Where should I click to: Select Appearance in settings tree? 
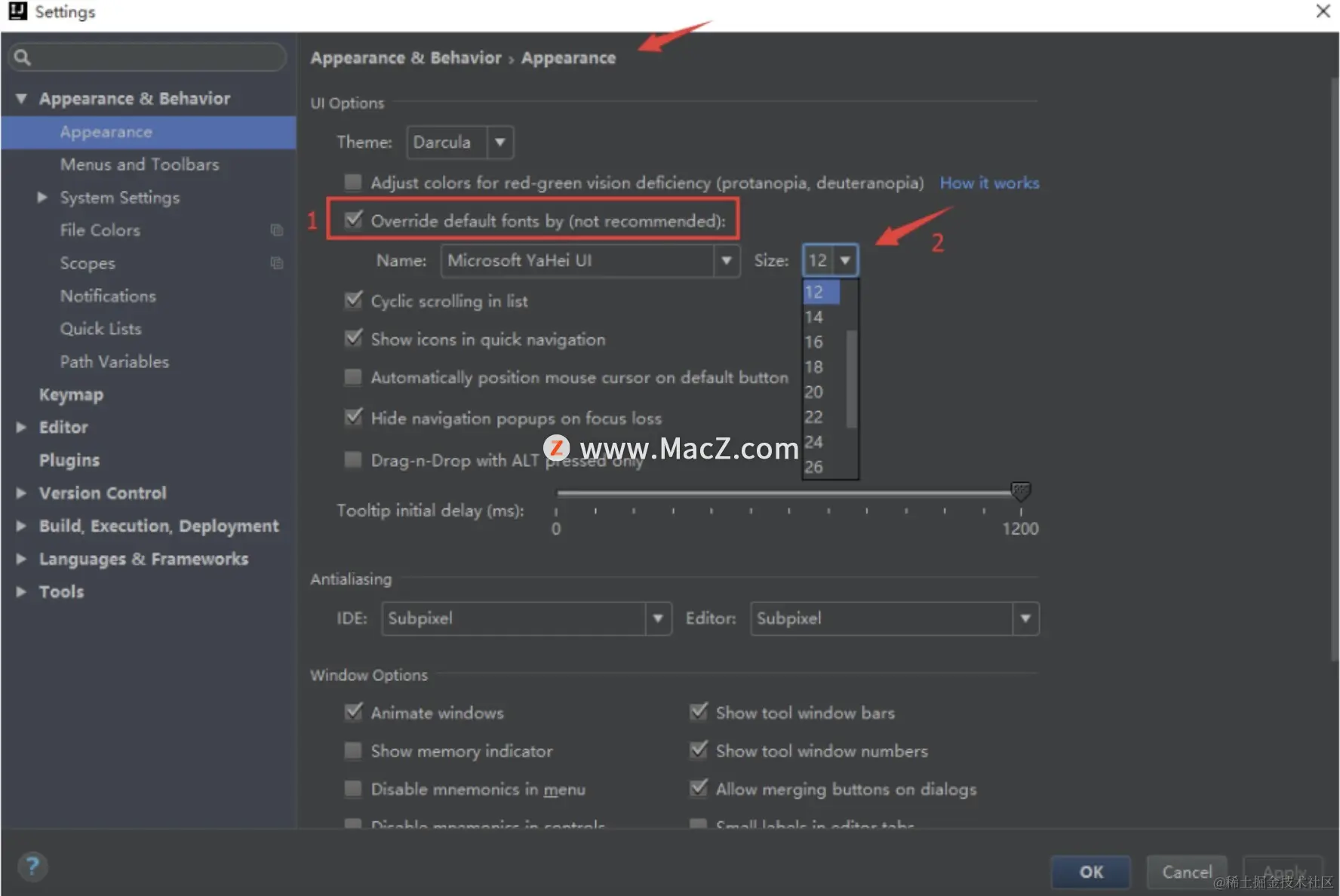tap(149, 132)
